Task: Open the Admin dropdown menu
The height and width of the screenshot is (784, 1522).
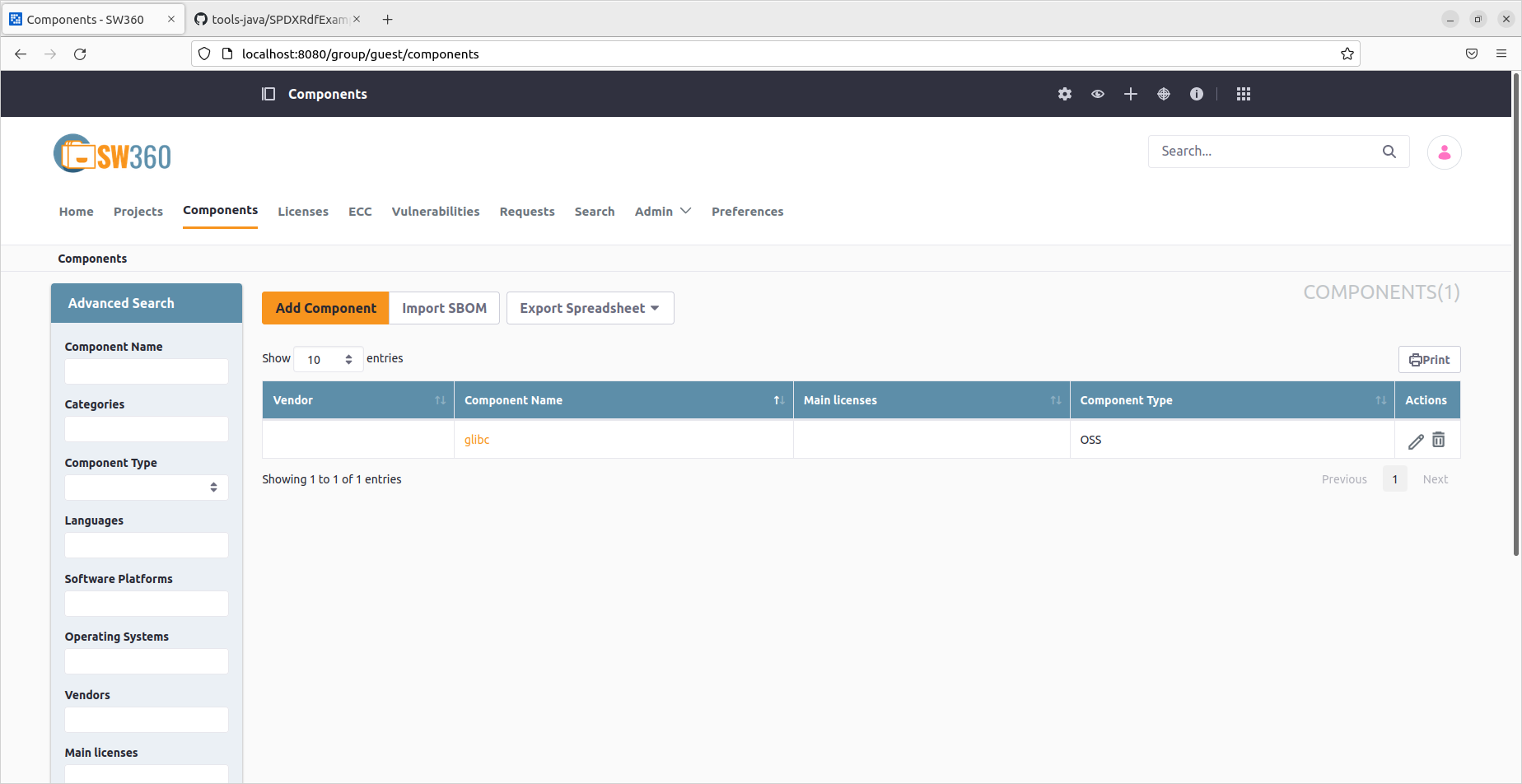Action: 662,212
